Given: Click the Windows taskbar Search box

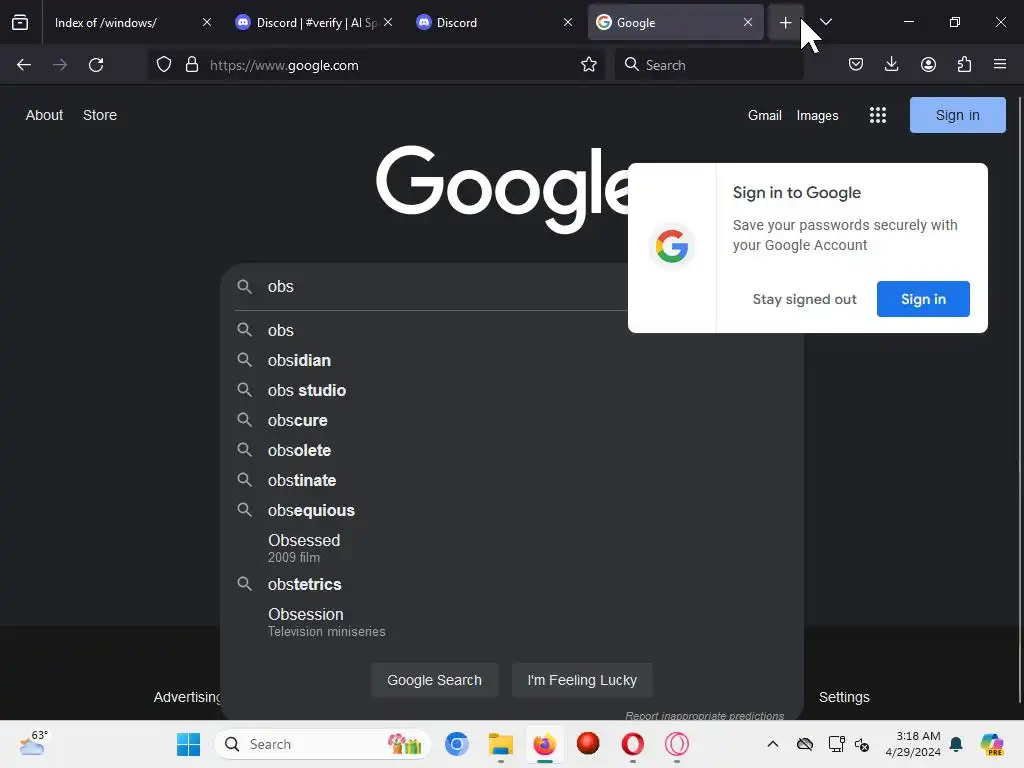Looking at the screenshot, I should pyautogui.click(x=323, y=744).
